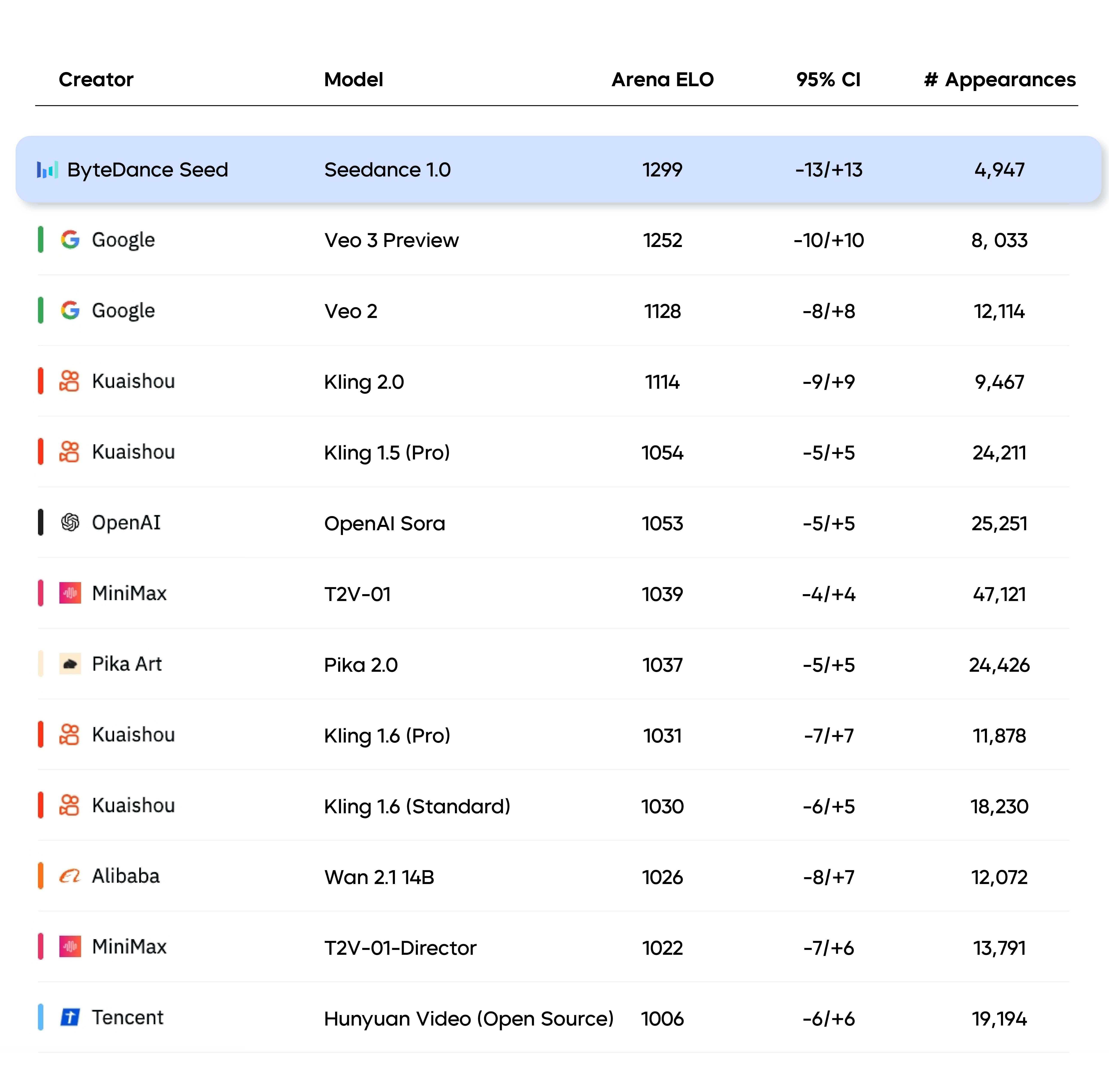Screen dimensions: 1109x1092
Task: Click the Alibaba logo next to Wan 2.1 14B
Action: coord(69,876)
